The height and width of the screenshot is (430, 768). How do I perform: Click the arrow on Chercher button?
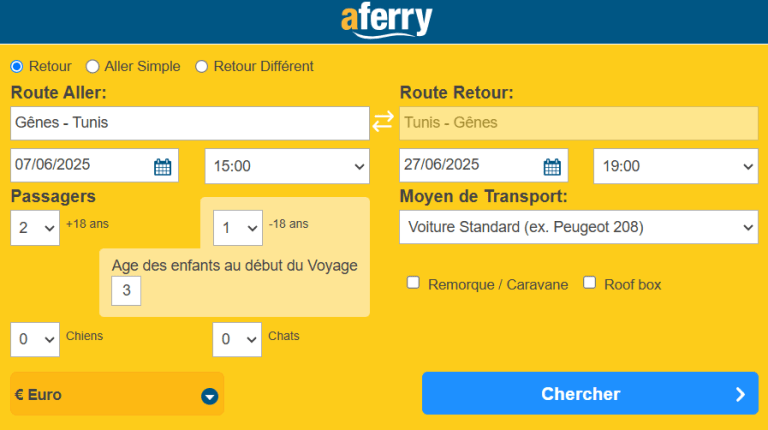[740, 394]
